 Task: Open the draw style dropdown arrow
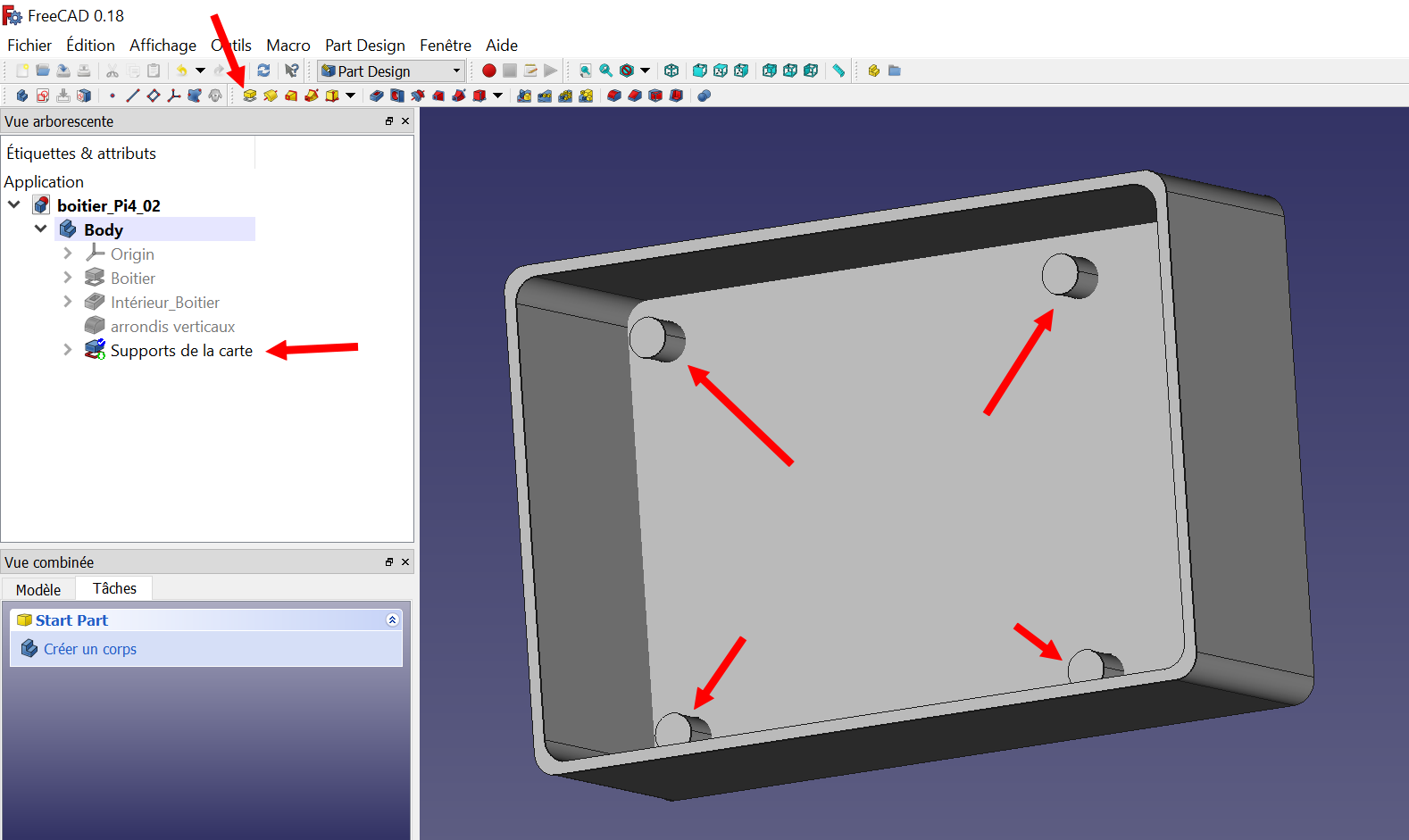645,71
